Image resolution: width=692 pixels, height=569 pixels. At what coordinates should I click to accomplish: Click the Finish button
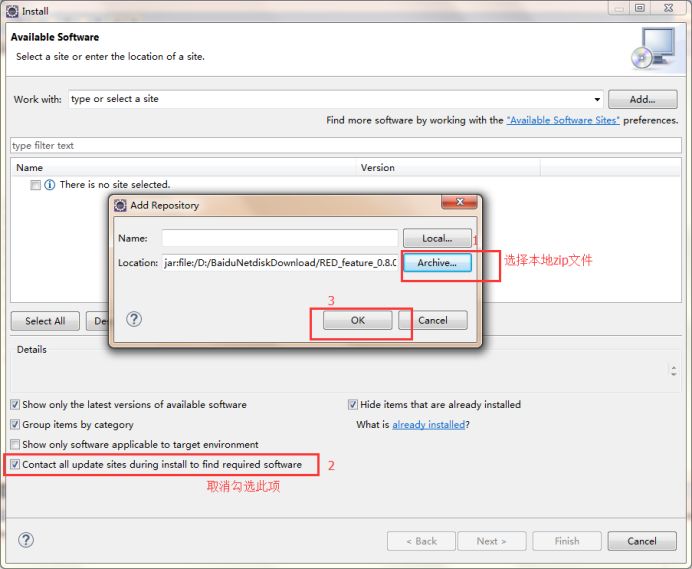tap(567, 541)
